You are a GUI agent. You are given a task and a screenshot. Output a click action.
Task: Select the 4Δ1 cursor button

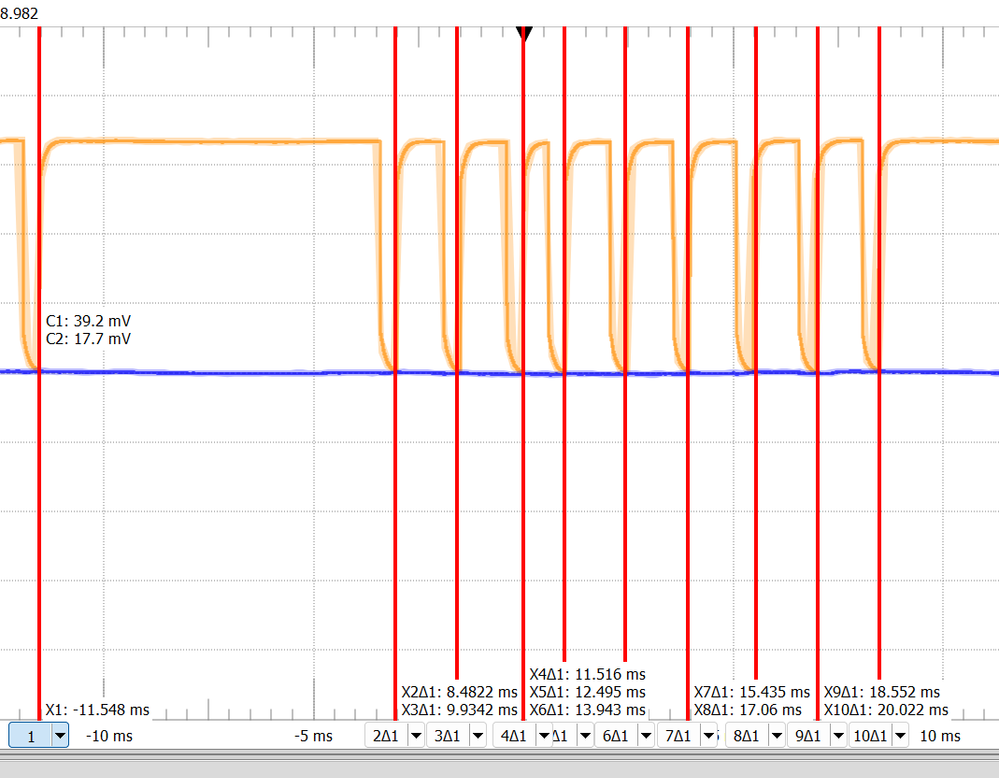click(x=514, y=736)
